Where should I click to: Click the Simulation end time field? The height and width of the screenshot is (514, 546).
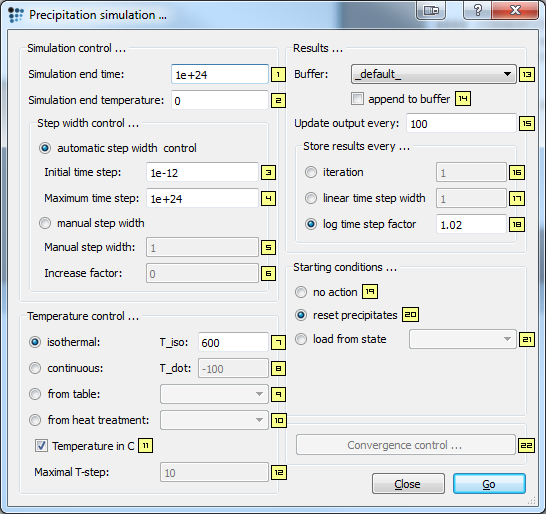click(220, 74)
